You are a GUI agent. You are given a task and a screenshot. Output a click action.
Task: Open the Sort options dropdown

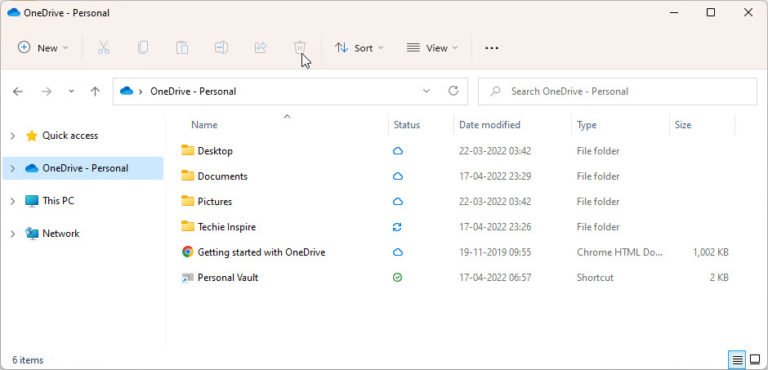coord(359,48)
